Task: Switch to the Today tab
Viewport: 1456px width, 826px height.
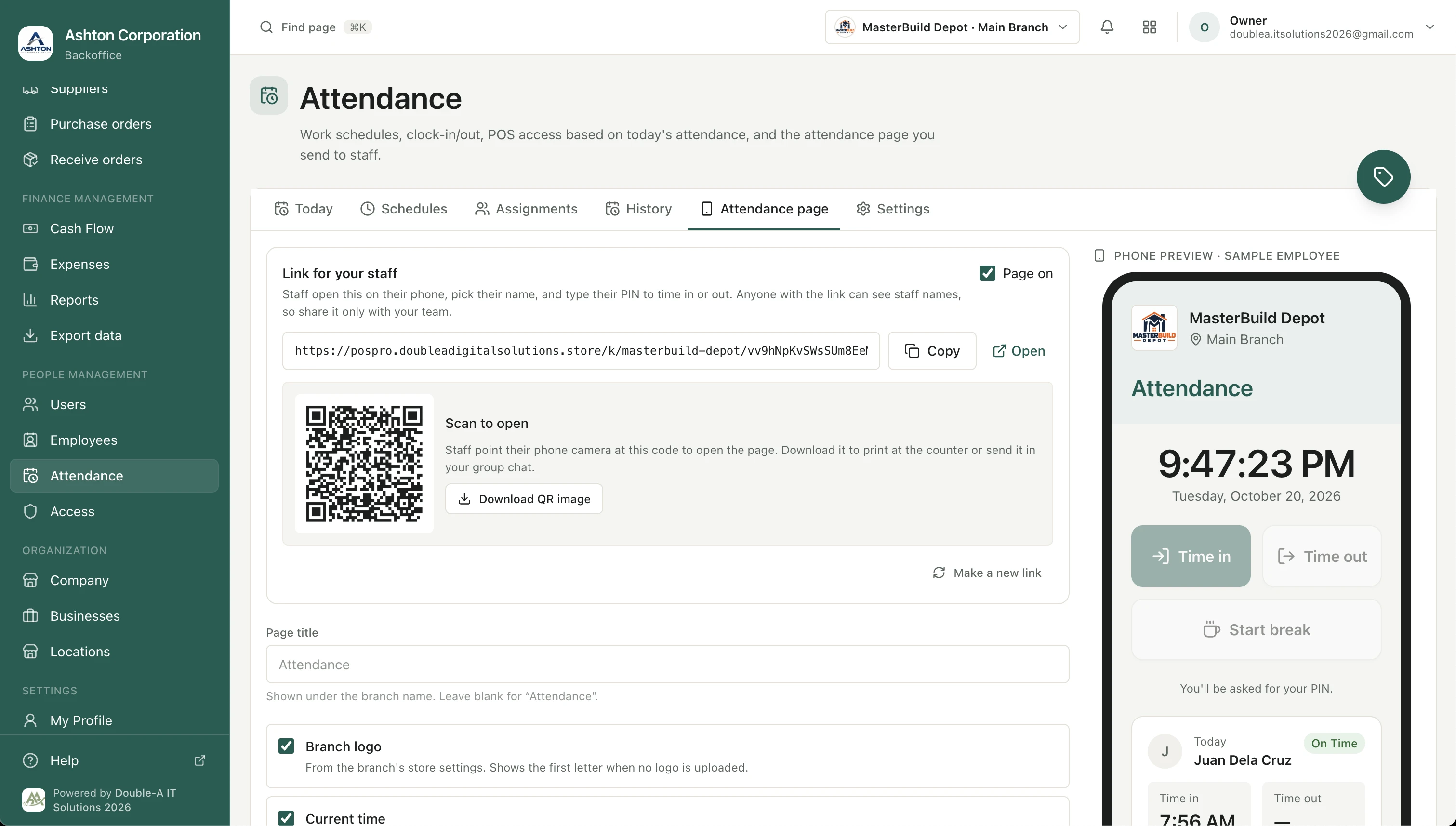Action: (x=304, y=209)
